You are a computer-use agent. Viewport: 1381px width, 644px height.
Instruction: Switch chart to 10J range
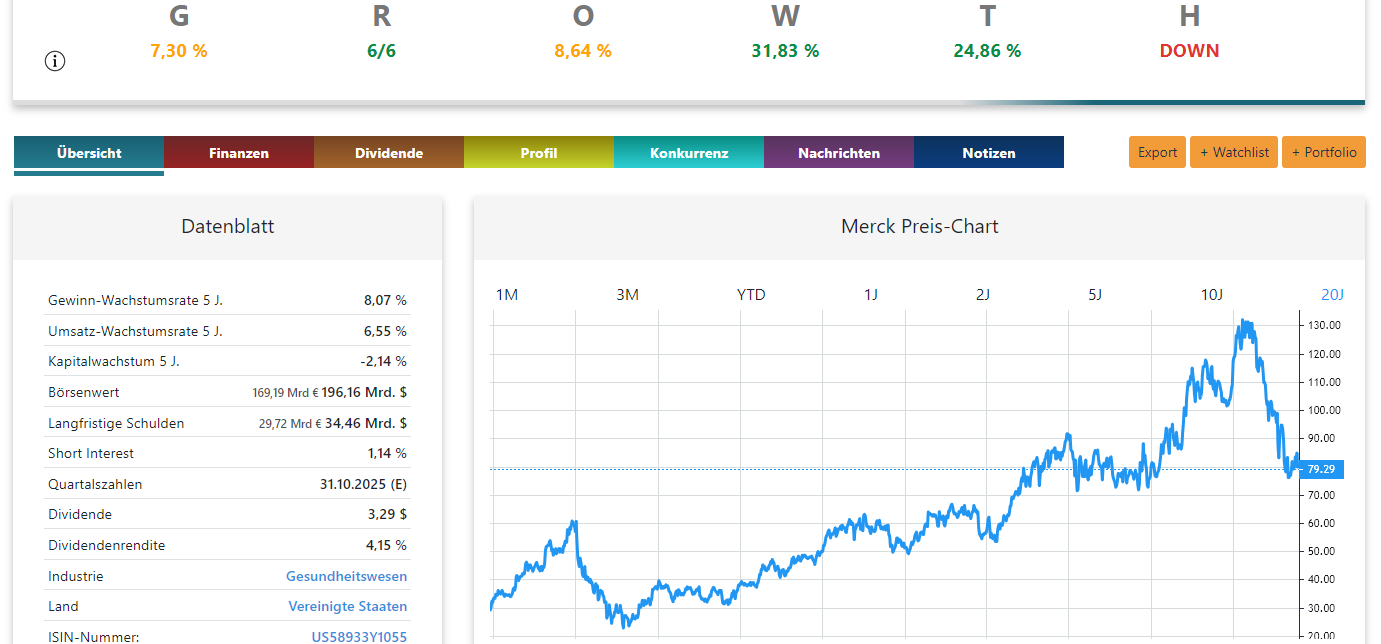pyautogui.click(x=1212, y=294)
